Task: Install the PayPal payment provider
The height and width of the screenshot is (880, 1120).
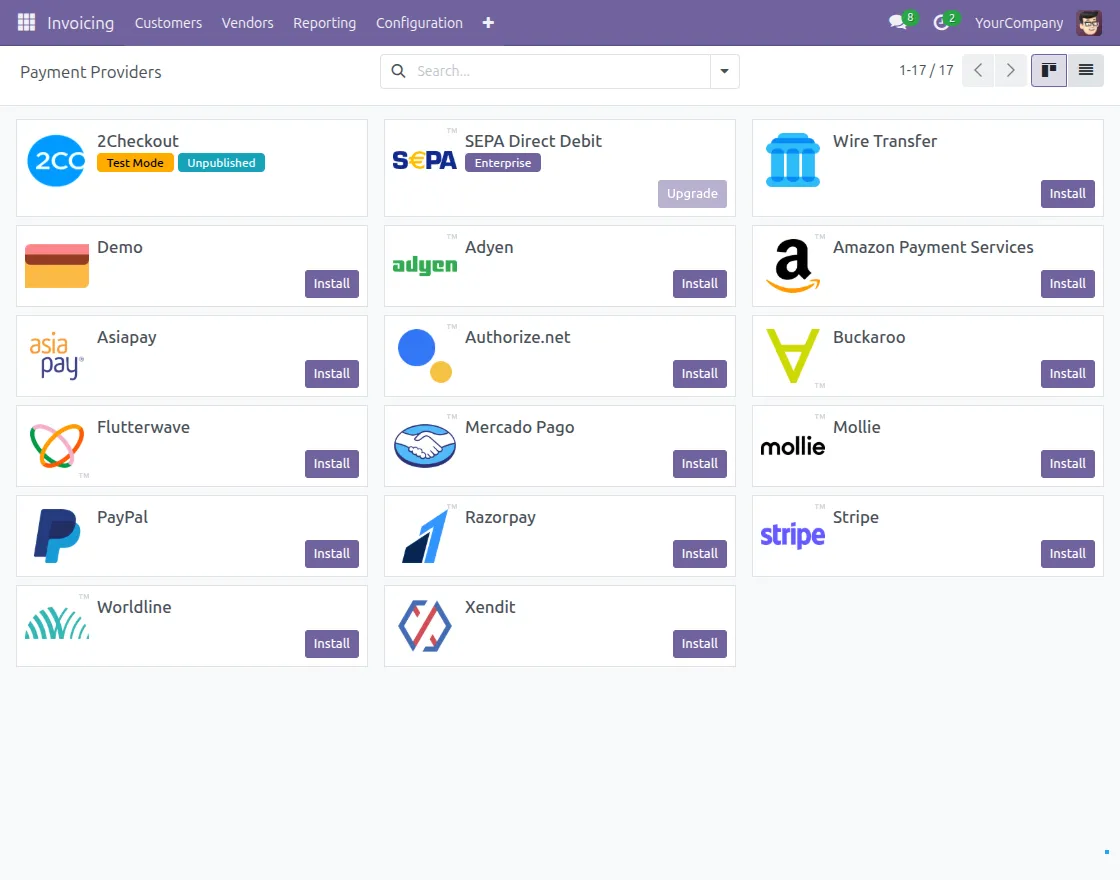Action: point(331,553)
